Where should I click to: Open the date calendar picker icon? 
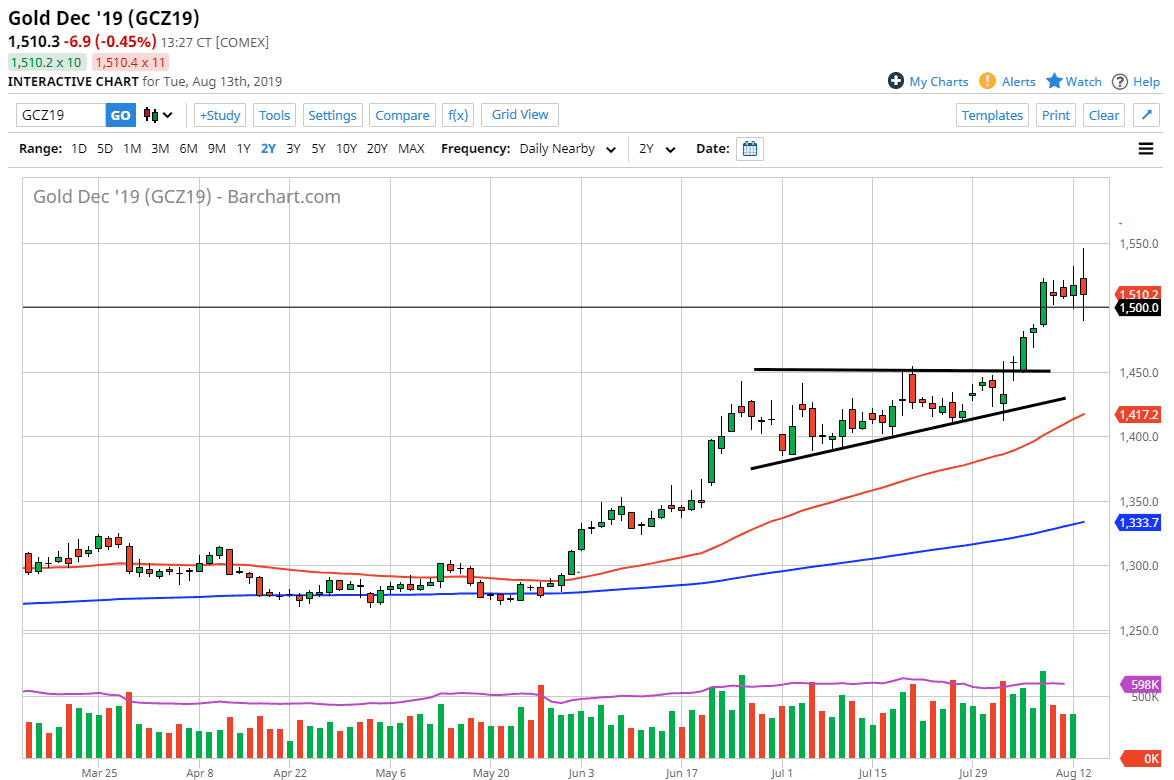750,149
